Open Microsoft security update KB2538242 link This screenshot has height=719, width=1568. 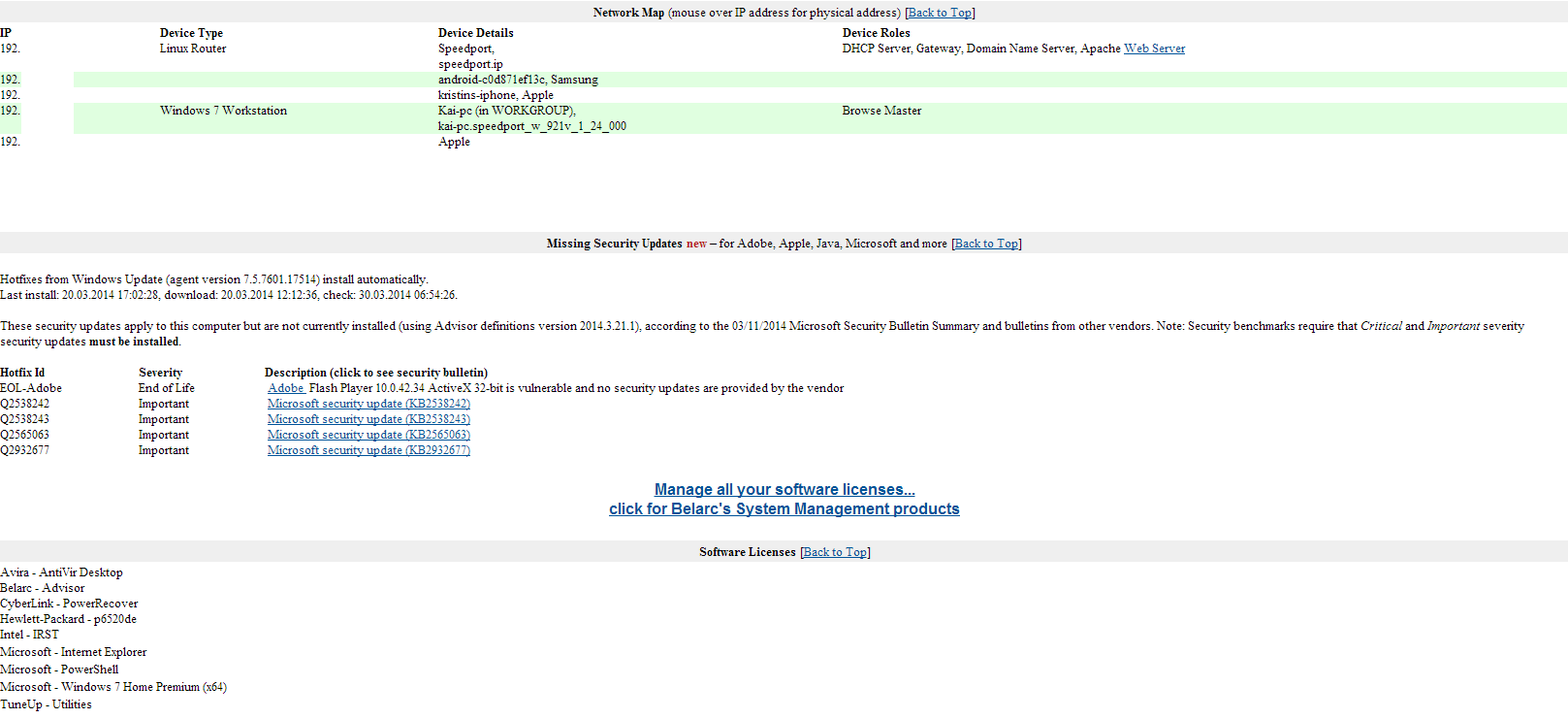click(368, 404)
